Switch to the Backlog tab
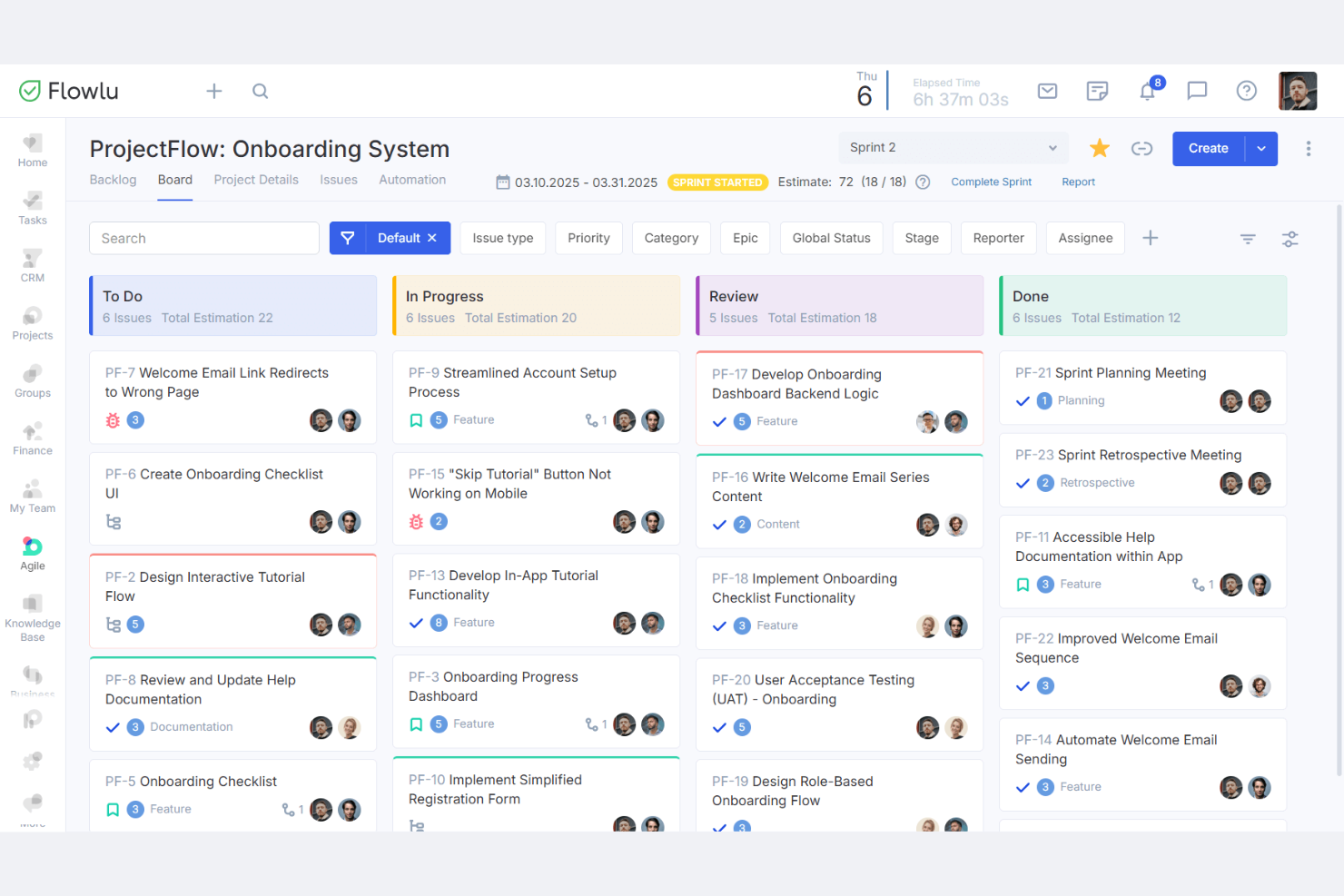The width and height of the screenshot is (1344, 896). click(x=114, y=180)
